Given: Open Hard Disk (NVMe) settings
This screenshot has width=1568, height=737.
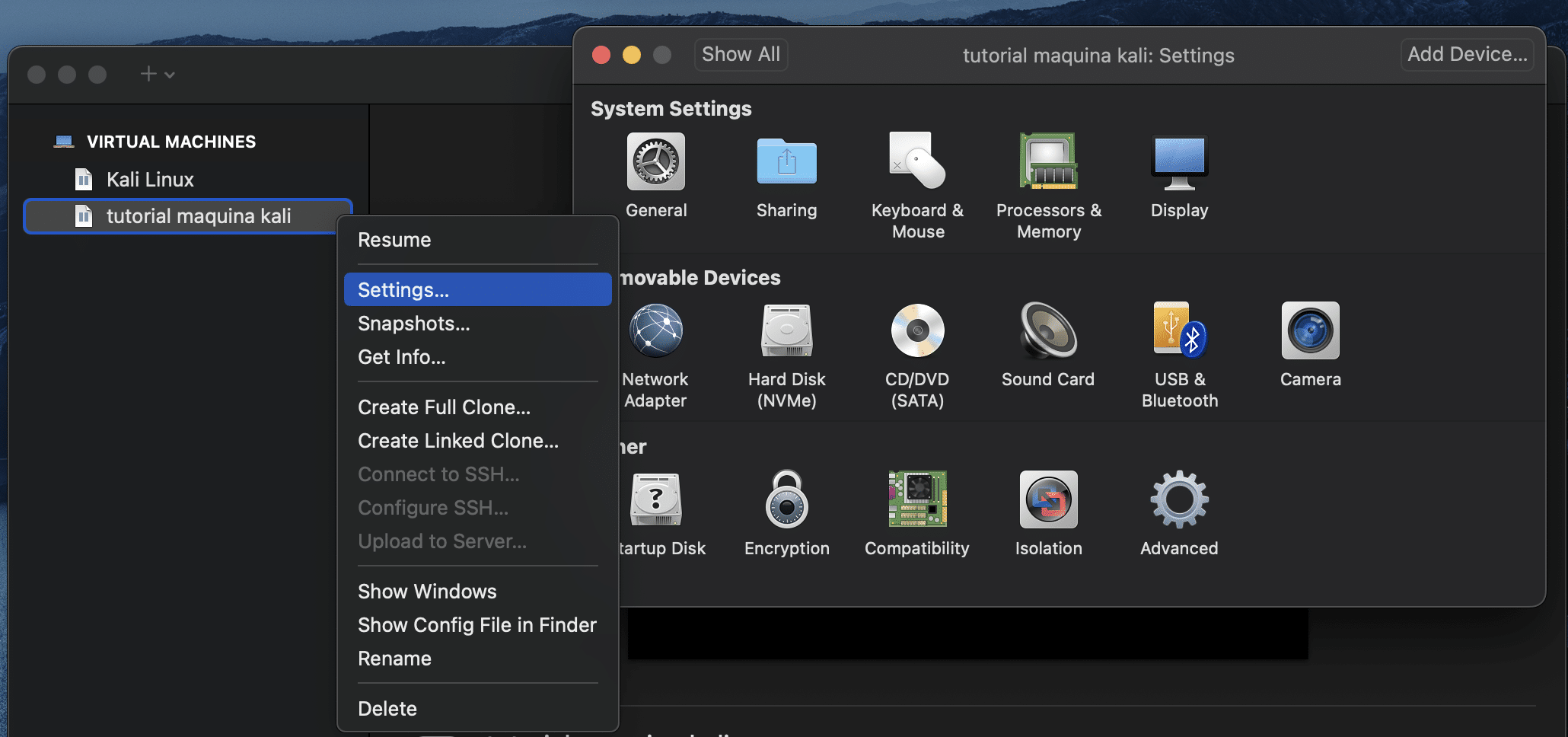Looking at the screenshot, I should [x=786, y=331].
